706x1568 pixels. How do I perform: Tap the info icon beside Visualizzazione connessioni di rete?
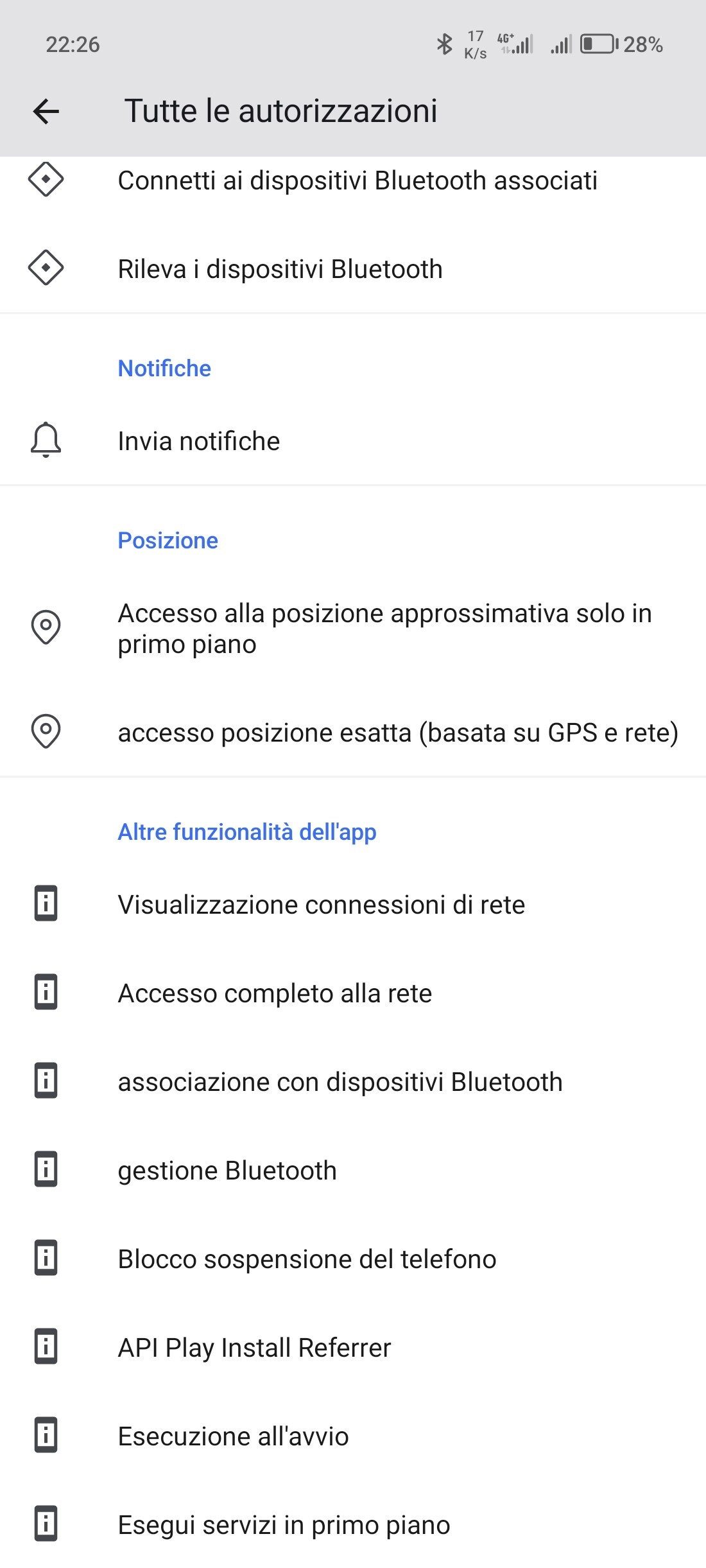[x=46, y=904]
